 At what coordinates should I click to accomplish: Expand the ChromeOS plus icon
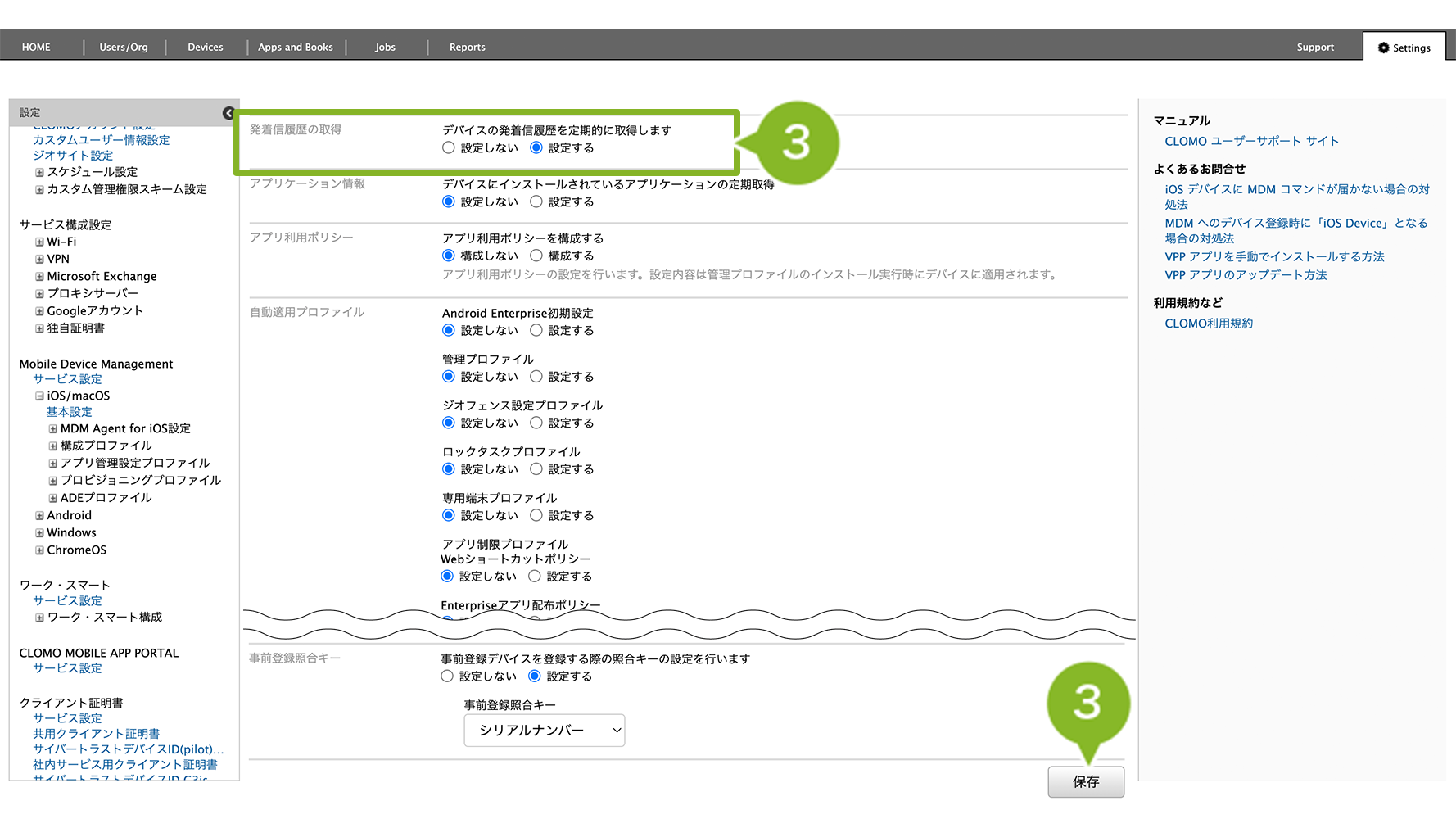tap(39, 550)
